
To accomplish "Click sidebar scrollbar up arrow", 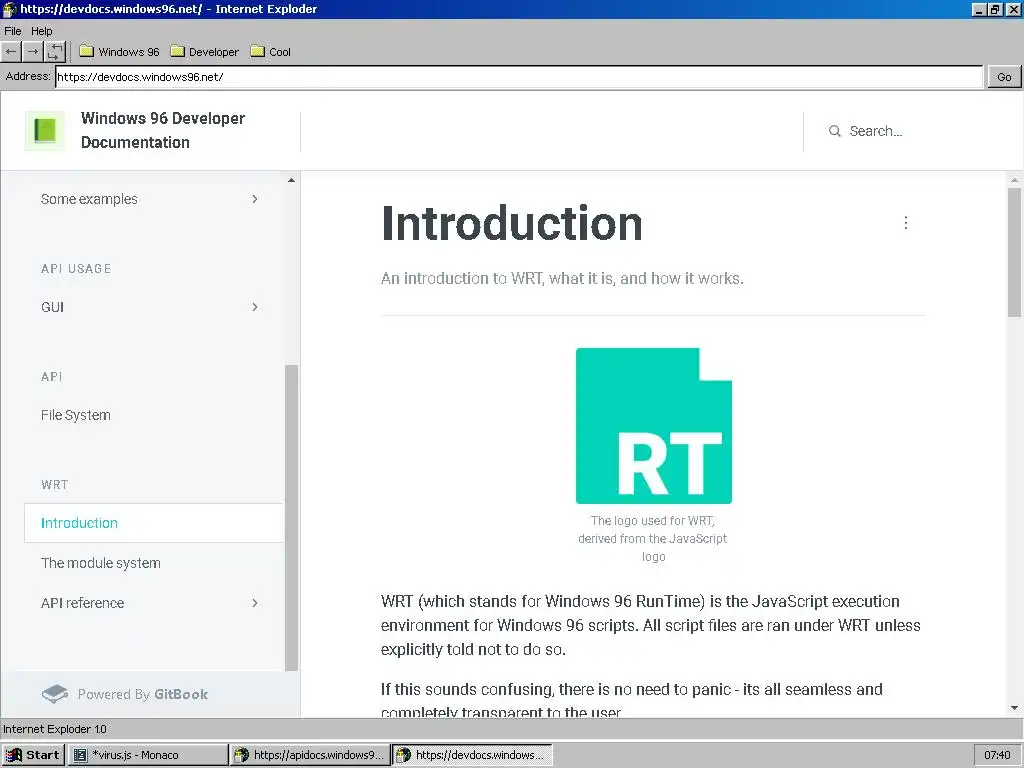I will pyautogui.click(x=291, y=180).
